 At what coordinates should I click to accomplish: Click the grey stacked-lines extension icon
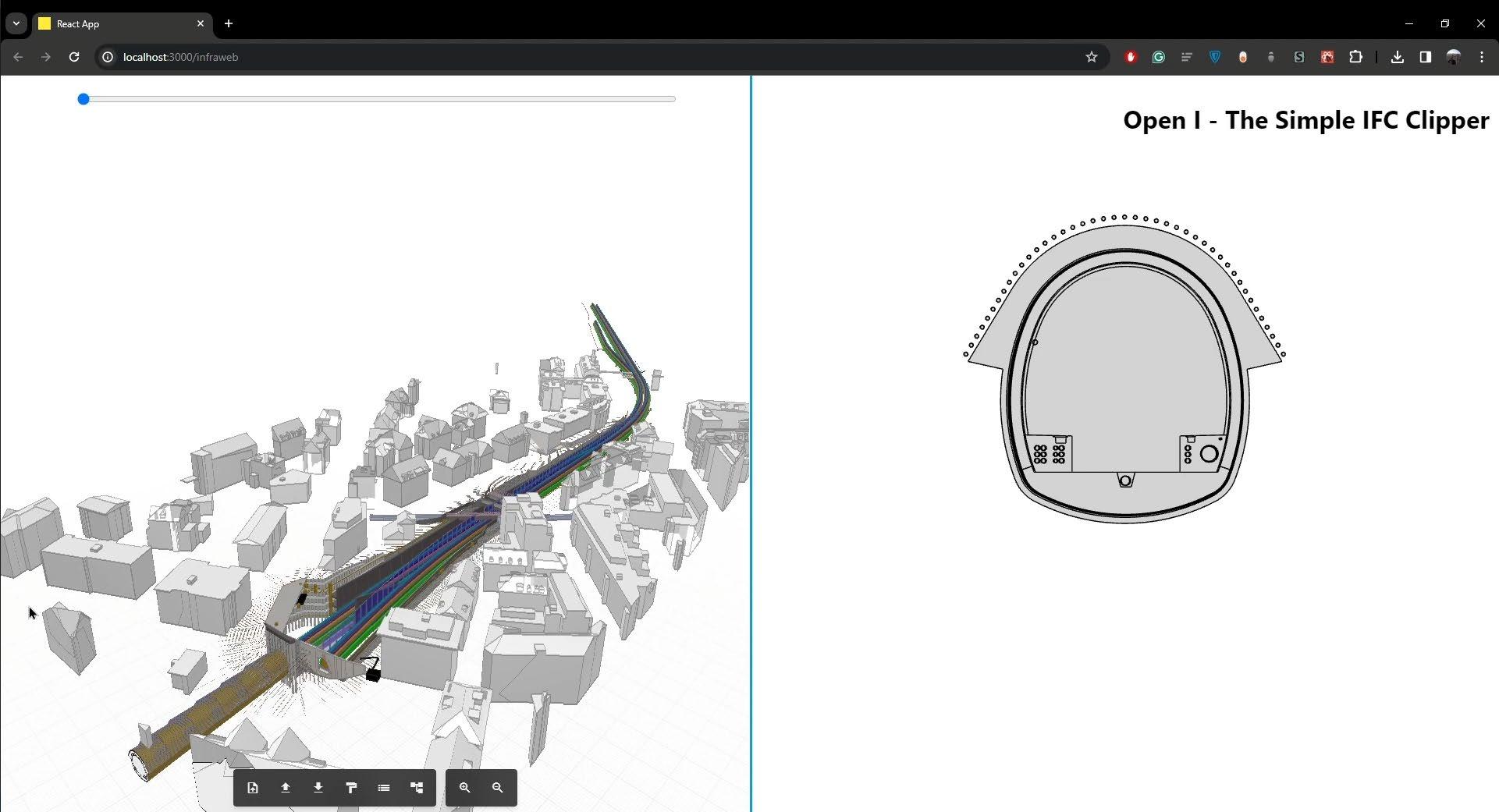coord(1187,57)
